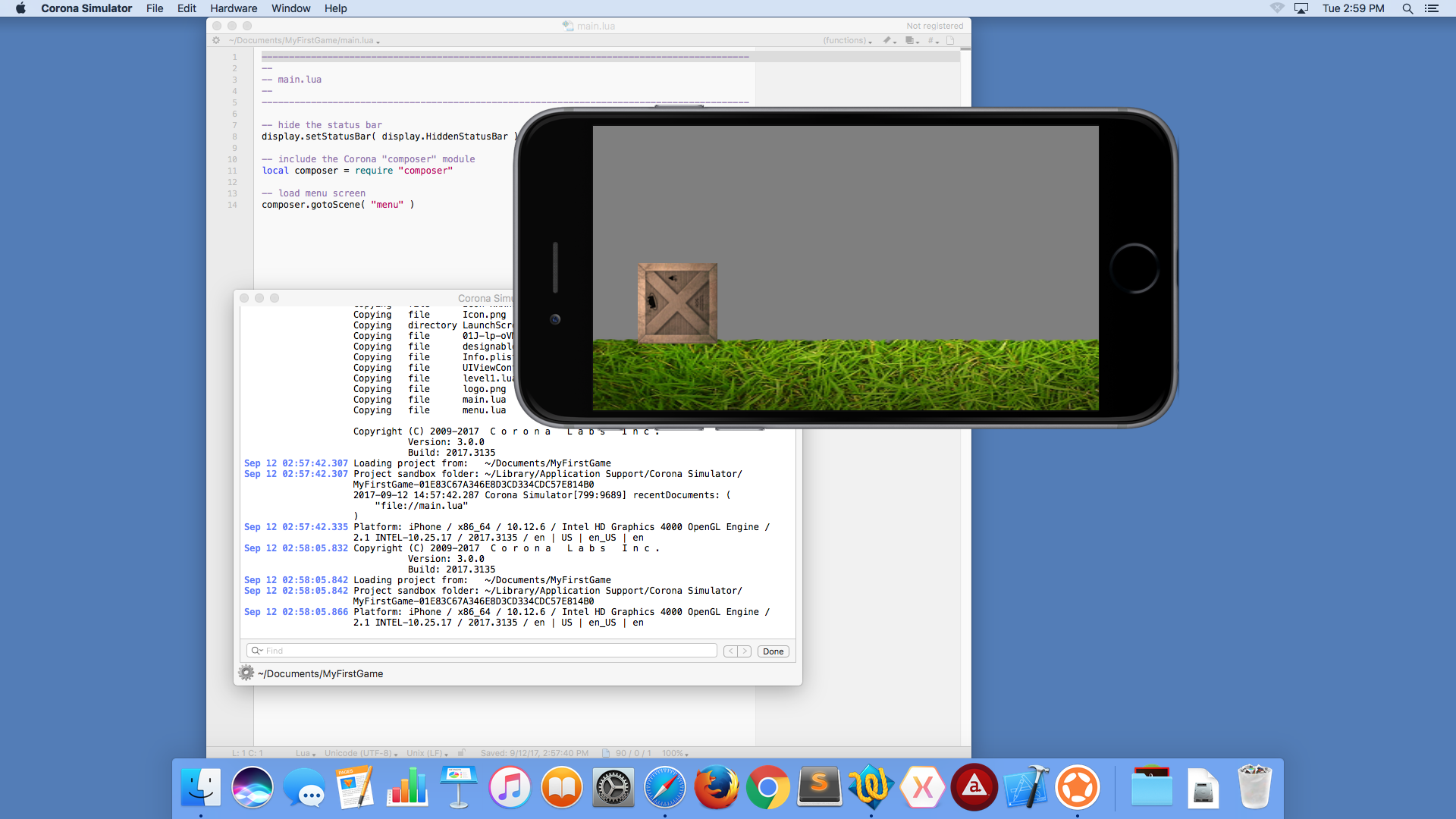Click the grass ground in simulator
Image resolution: width=1456 pixels, height=819 pixels.
click(846, 375)
